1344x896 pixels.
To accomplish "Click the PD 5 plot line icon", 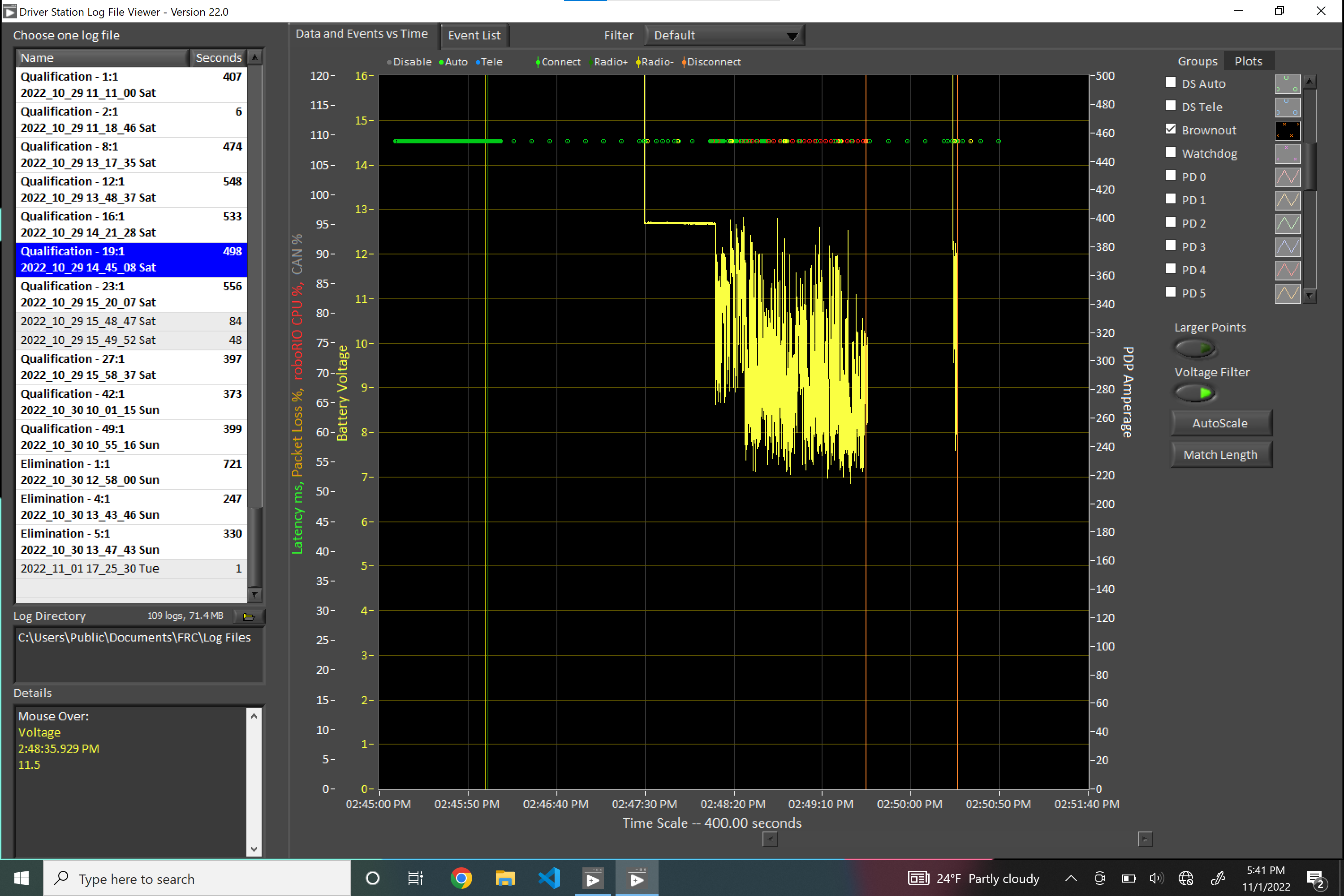I will point(1288,294).
